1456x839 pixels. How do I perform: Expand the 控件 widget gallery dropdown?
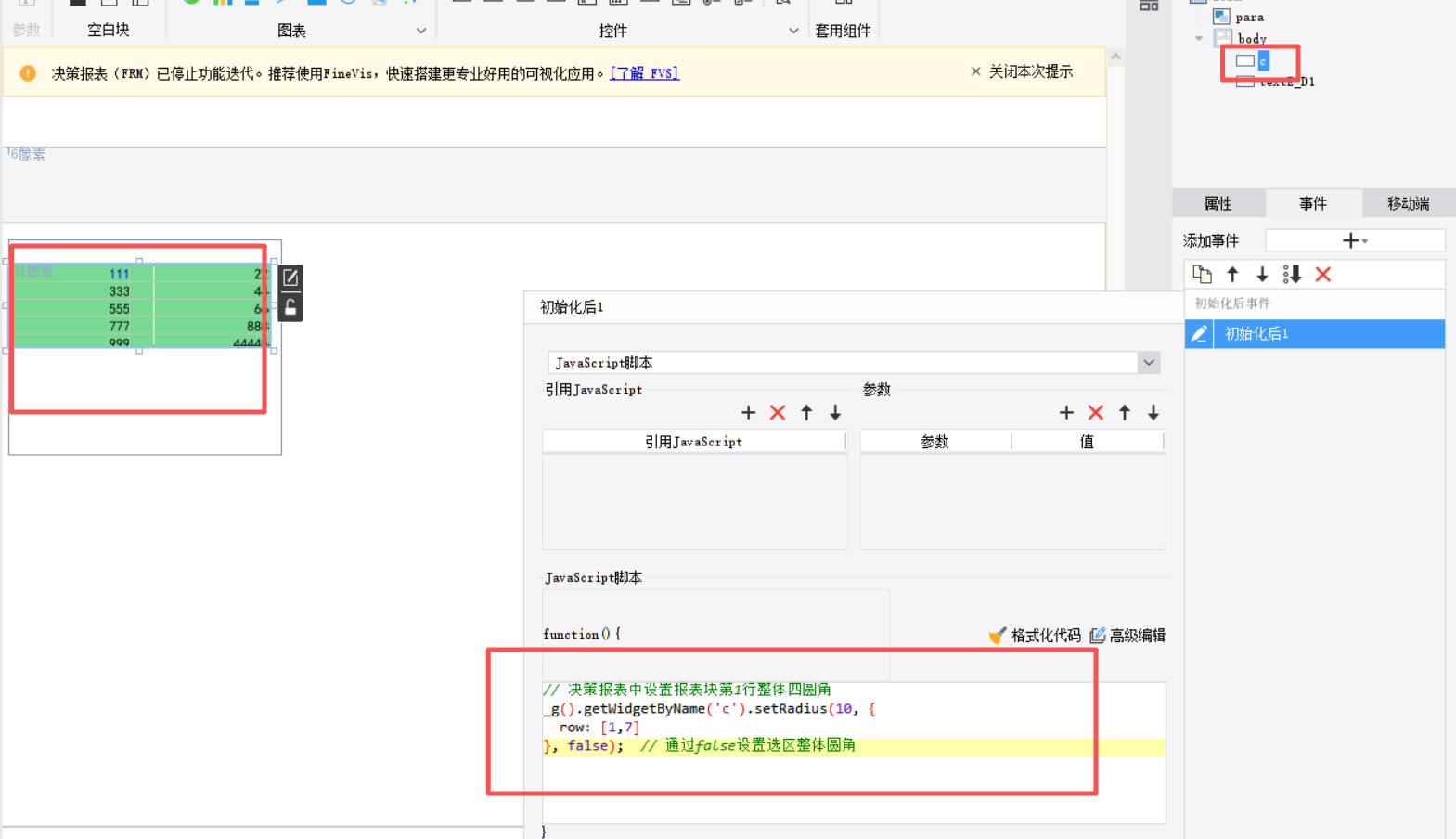[793, 31]
